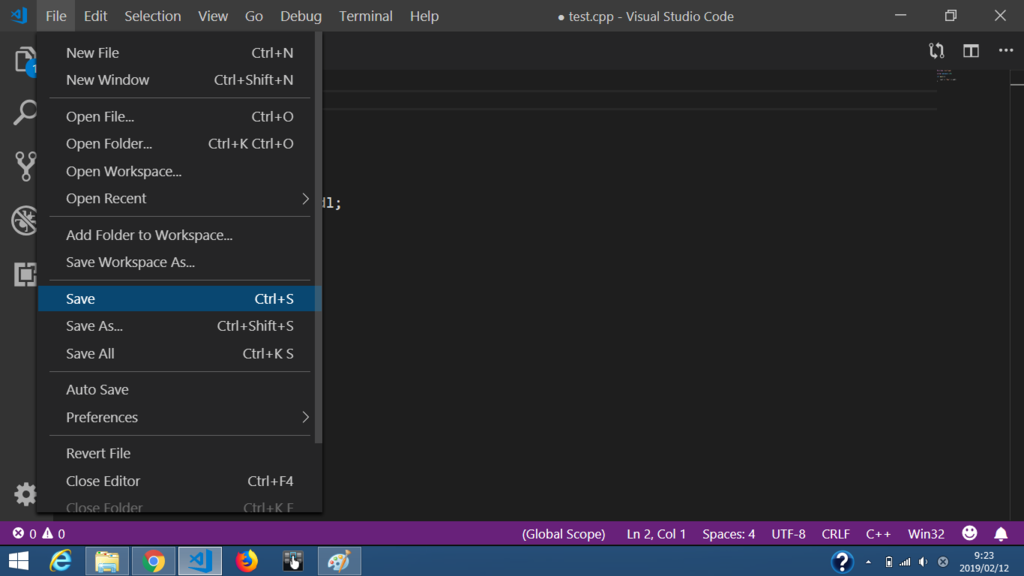Switch to Chrome from taskbar
Image resolution: width=1024 pixels, height=576 pixels.
pyautogui.click(x=153, y=561)
